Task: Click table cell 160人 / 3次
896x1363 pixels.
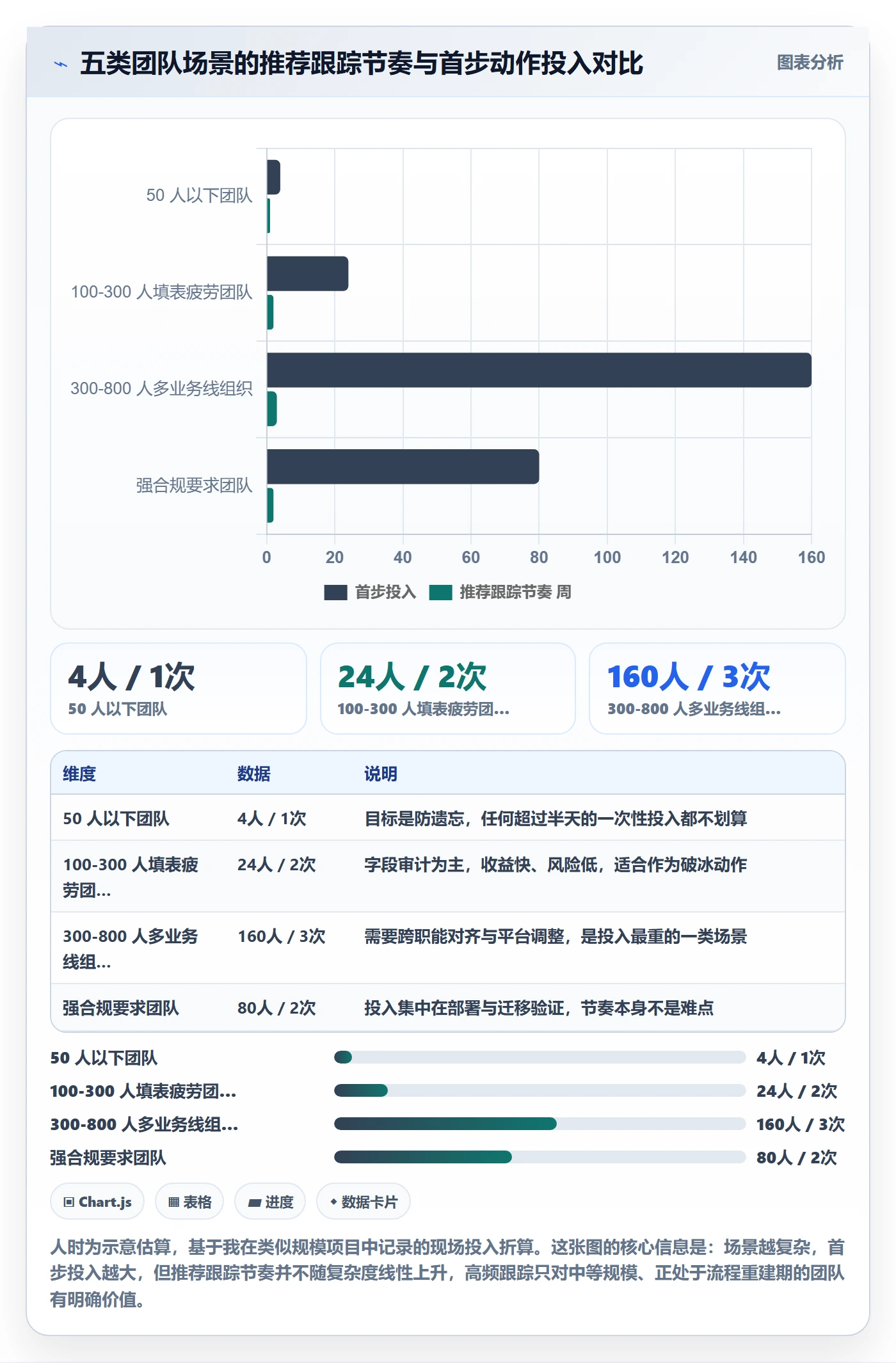Action: point(282,936)
